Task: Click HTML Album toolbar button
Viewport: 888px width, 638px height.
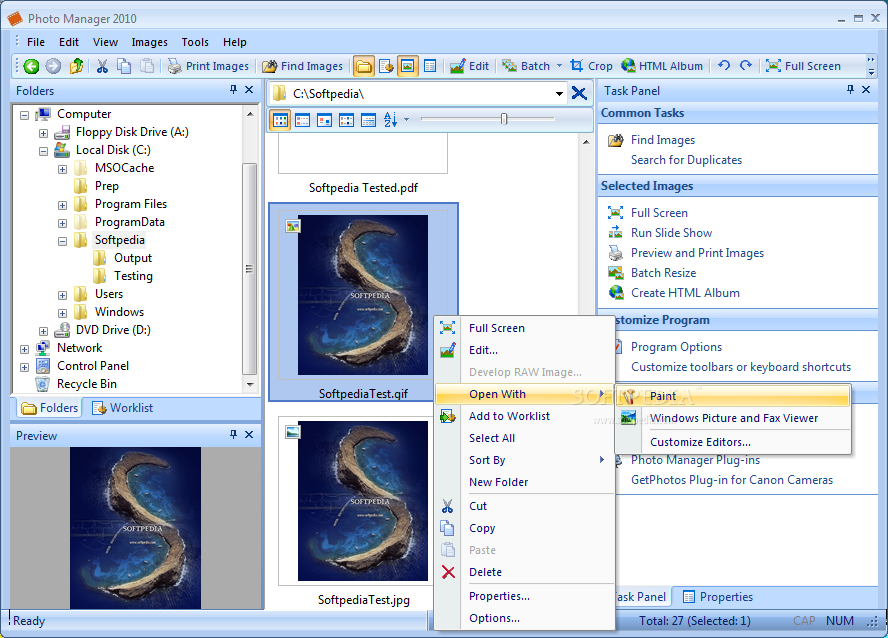Action: pos(662,66)
